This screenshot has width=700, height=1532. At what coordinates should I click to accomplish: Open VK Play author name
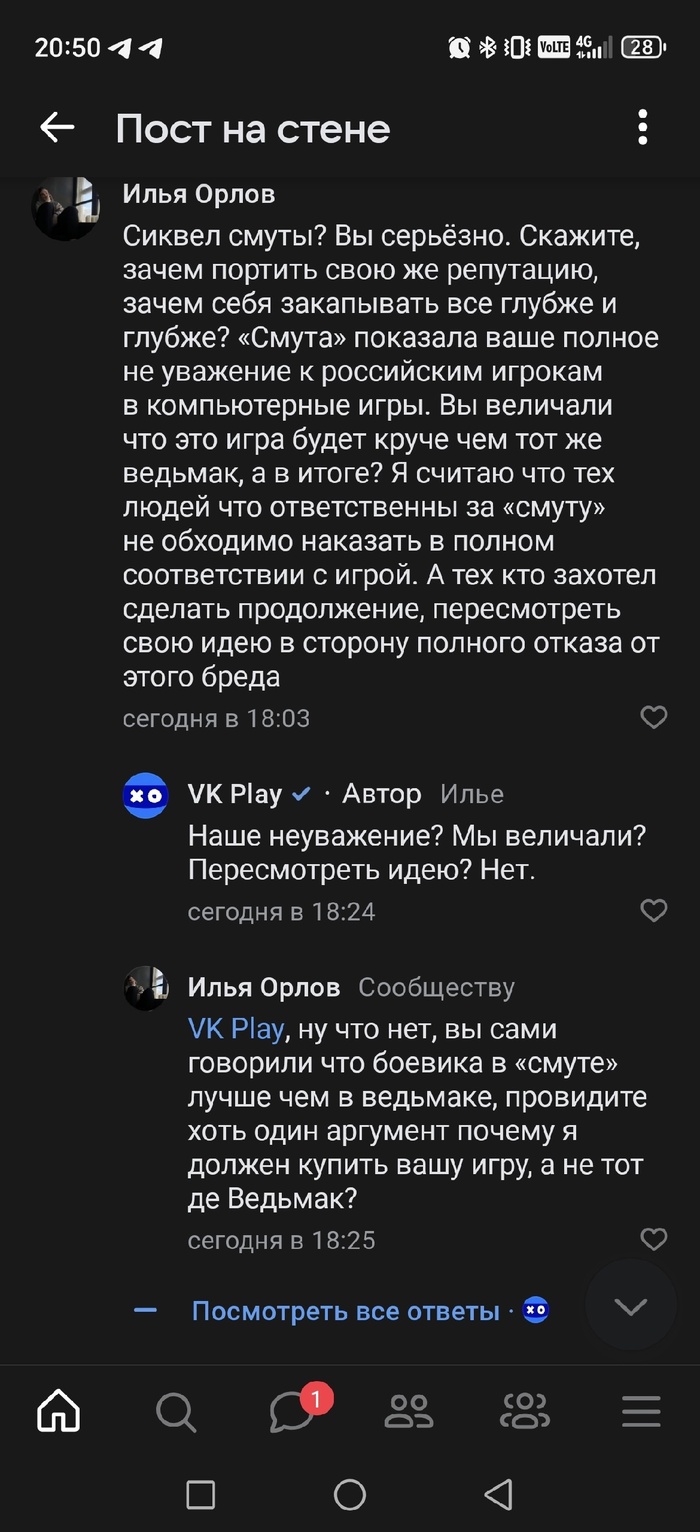pos(235,794)
